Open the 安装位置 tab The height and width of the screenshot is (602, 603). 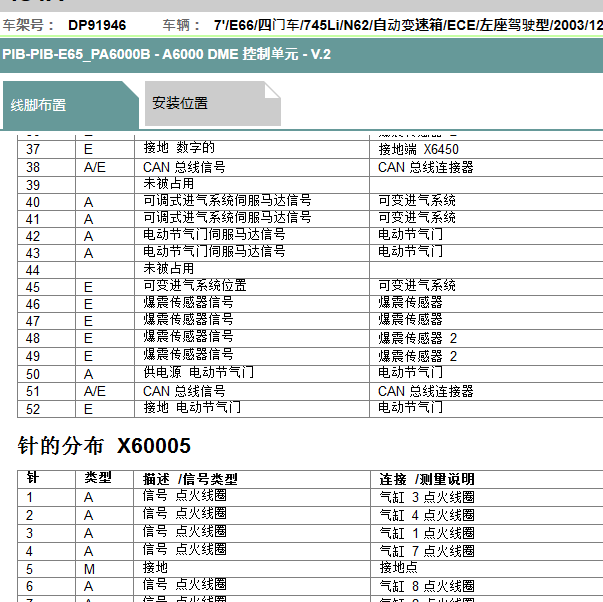click(x=213, y=103)
